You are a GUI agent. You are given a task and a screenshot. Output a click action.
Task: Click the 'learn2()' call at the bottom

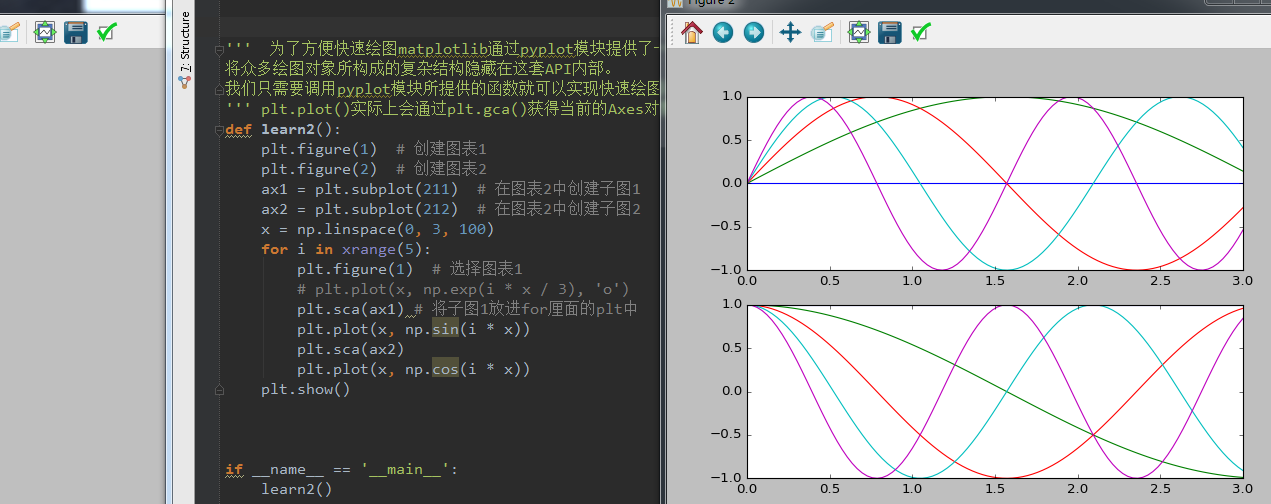296,490
